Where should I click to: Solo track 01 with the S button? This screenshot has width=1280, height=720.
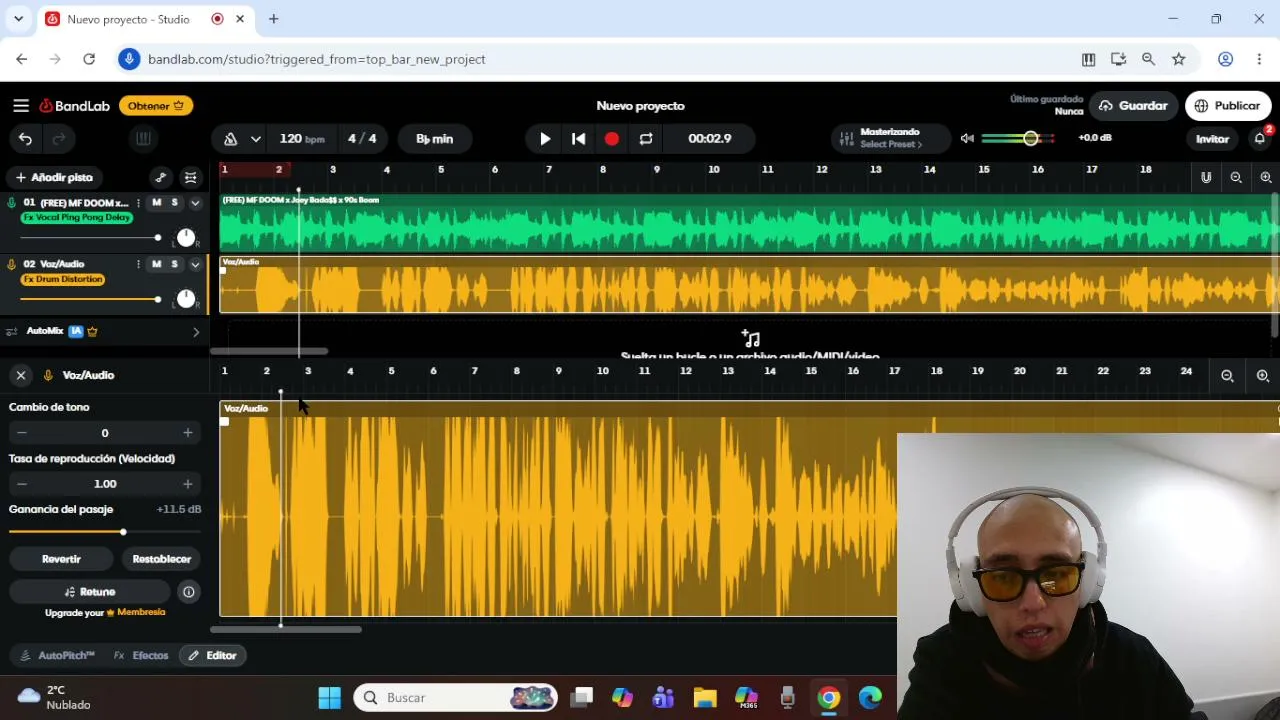coord(174,203)
